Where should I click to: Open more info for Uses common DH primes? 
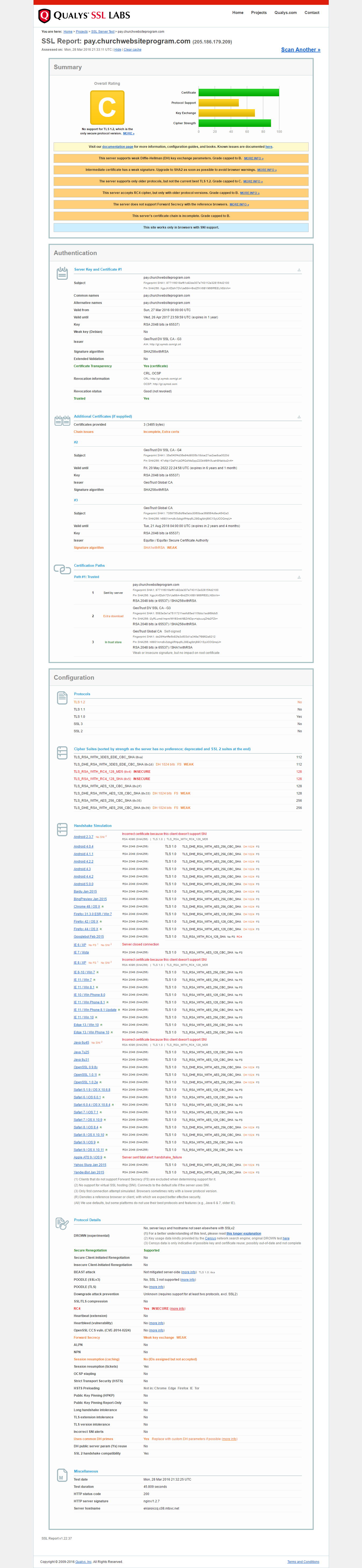click(x=230, y=1439)
